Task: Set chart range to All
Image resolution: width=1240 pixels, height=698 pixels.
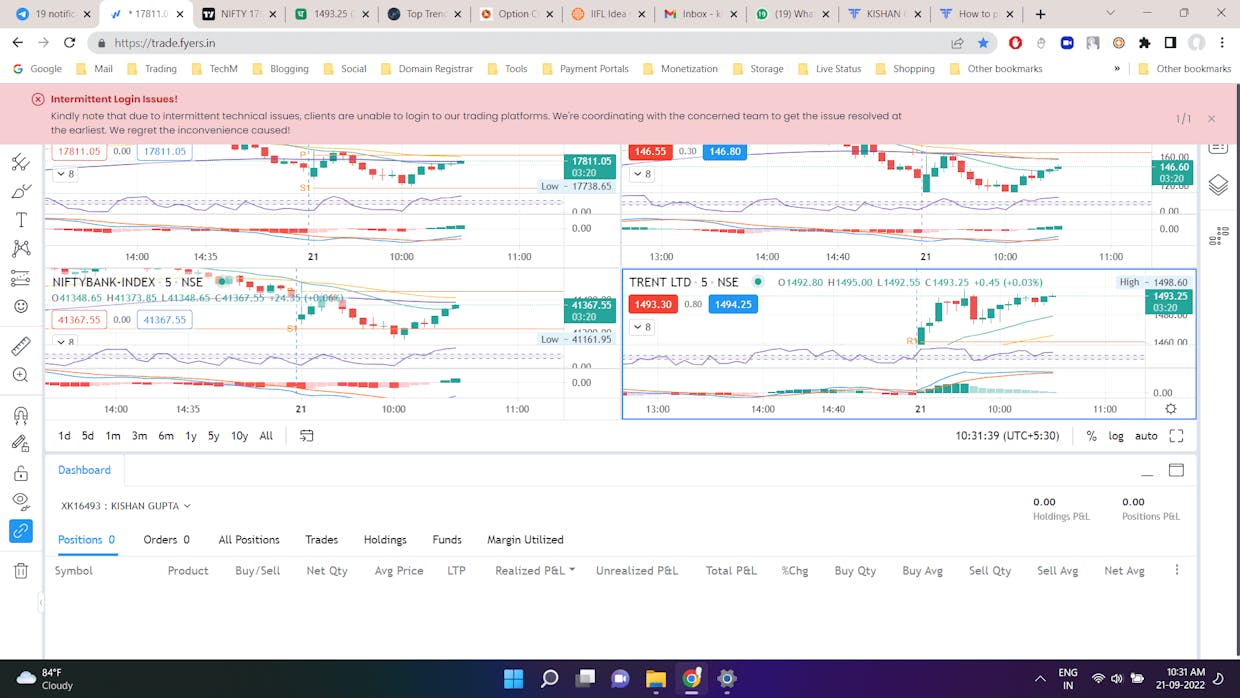Action: tap(266, 436)
